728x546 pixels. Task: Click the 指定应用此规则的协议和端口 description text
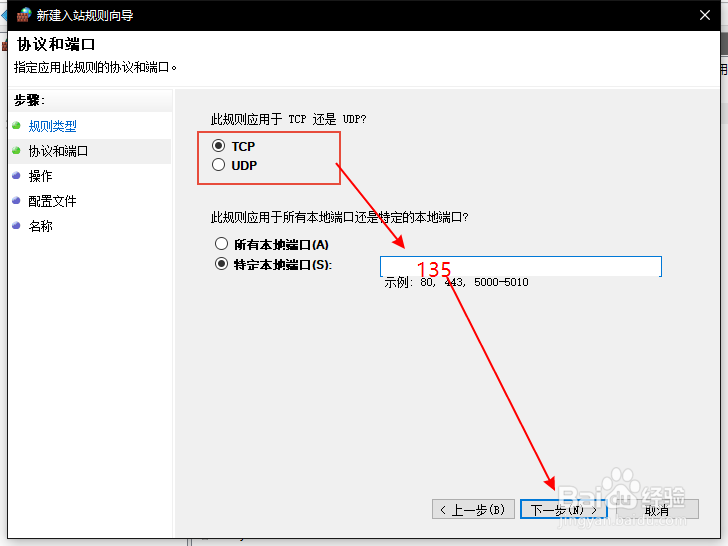coord(95,68)
